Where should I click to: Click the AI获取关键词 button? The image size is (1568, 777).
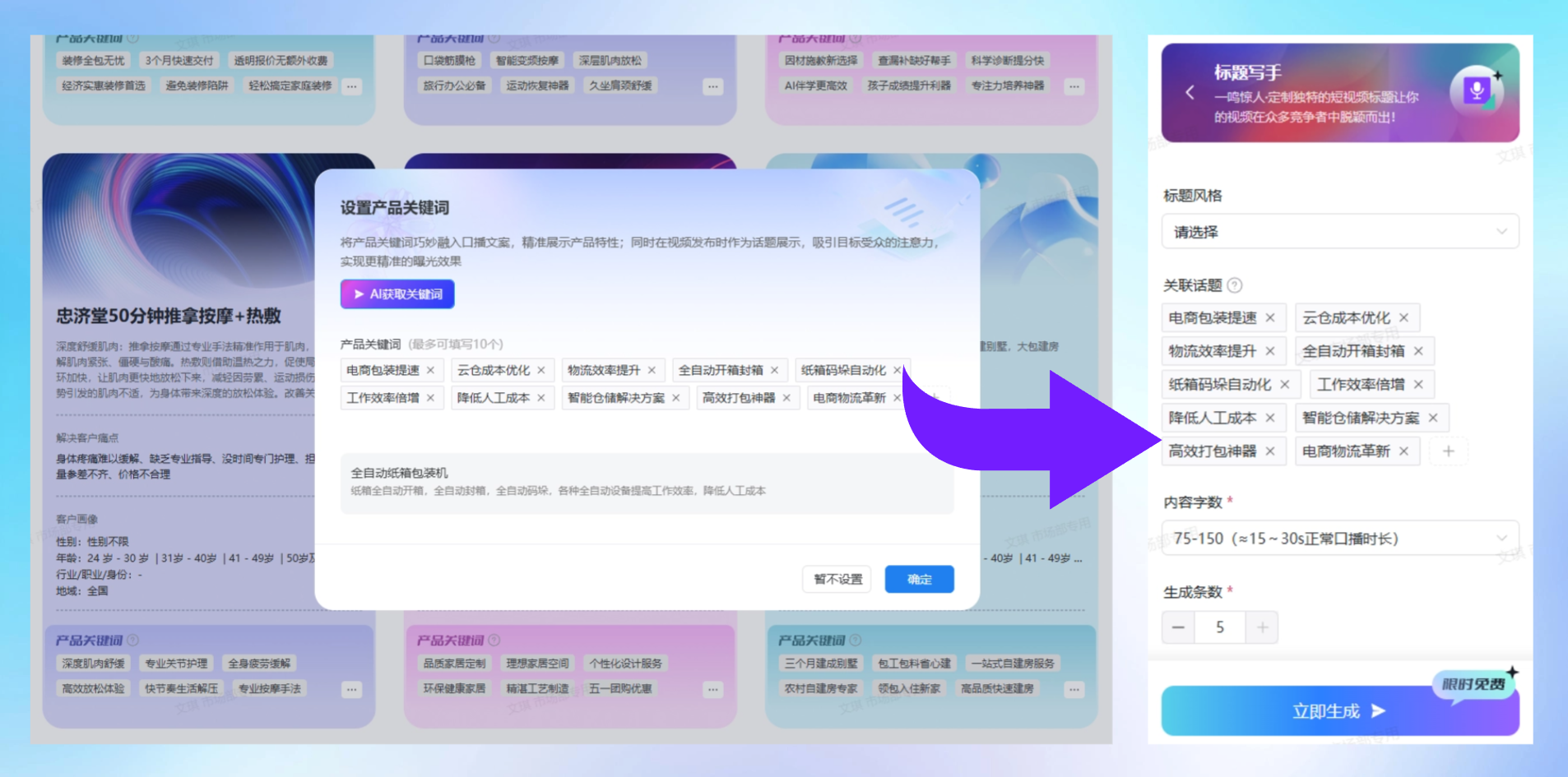click(397, 294)
